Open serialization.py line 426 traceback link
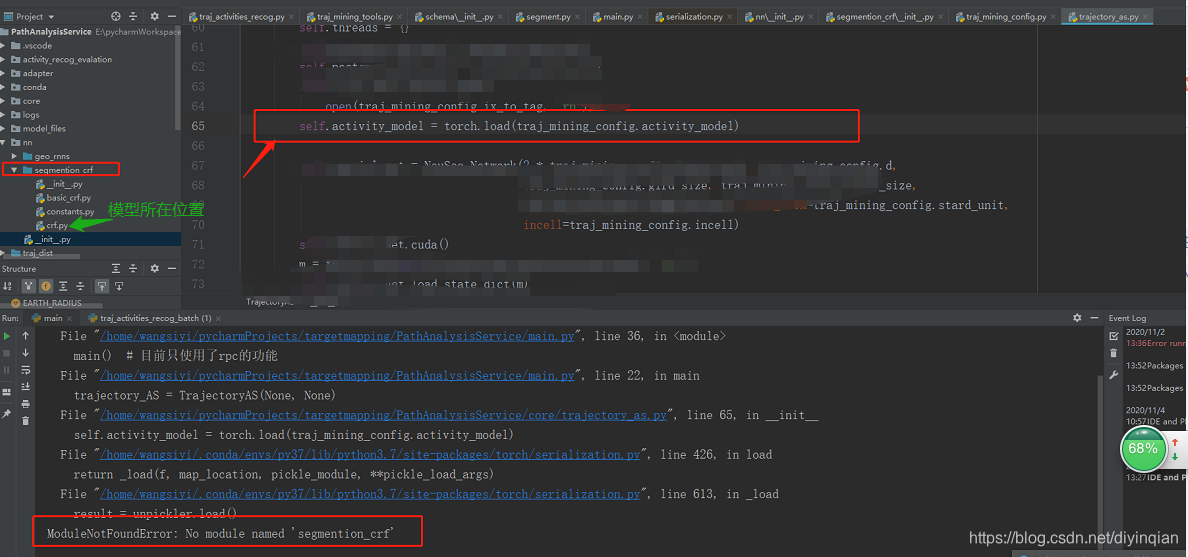The width and height of the screenshot is (1188, 557). click(x=370, y=455)
